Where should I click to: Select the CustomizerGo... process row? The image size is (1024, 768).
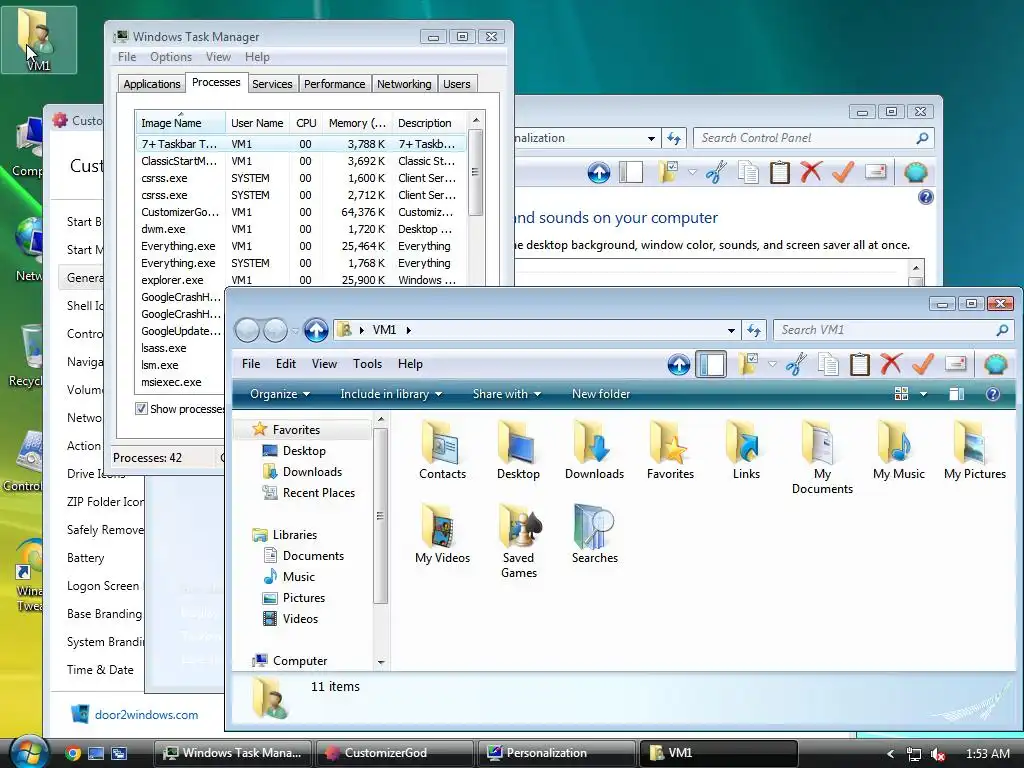point(300,212)
